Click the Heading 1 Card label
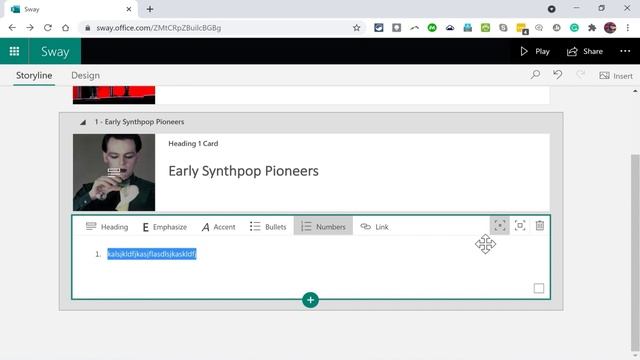 point(193,144)
